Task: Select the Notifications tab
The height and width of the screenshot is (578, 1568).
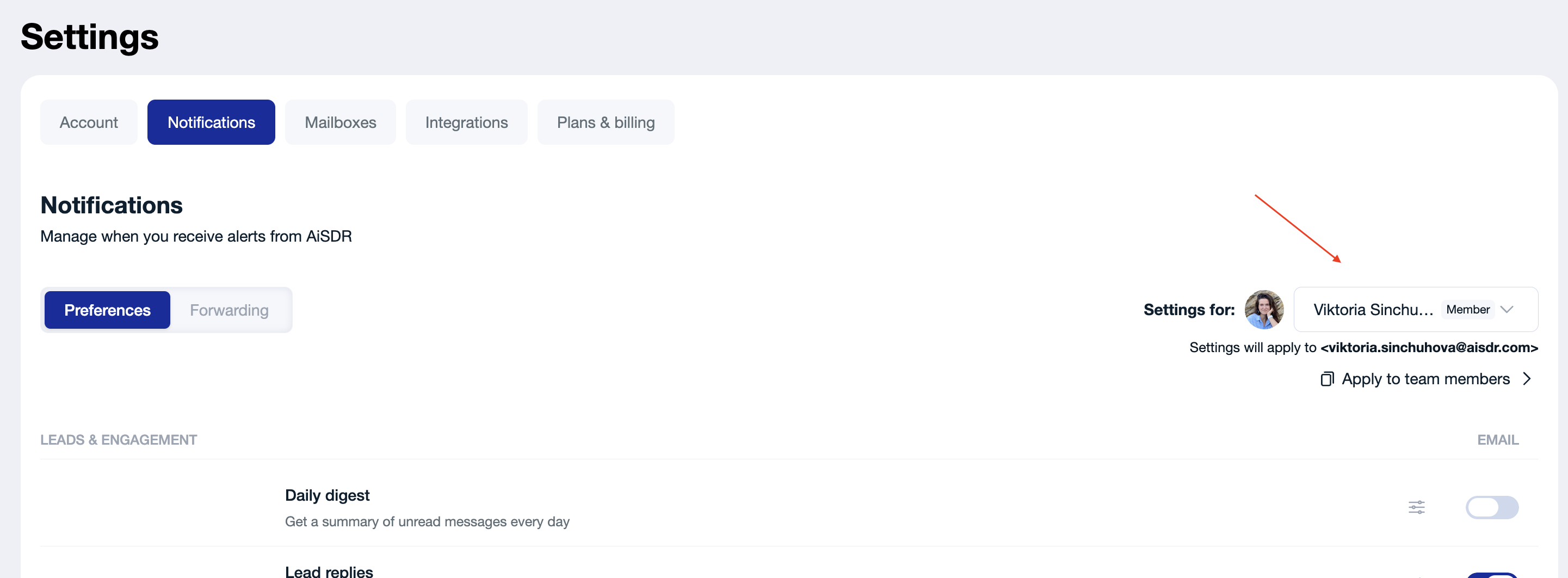Action: click(211, 122)
